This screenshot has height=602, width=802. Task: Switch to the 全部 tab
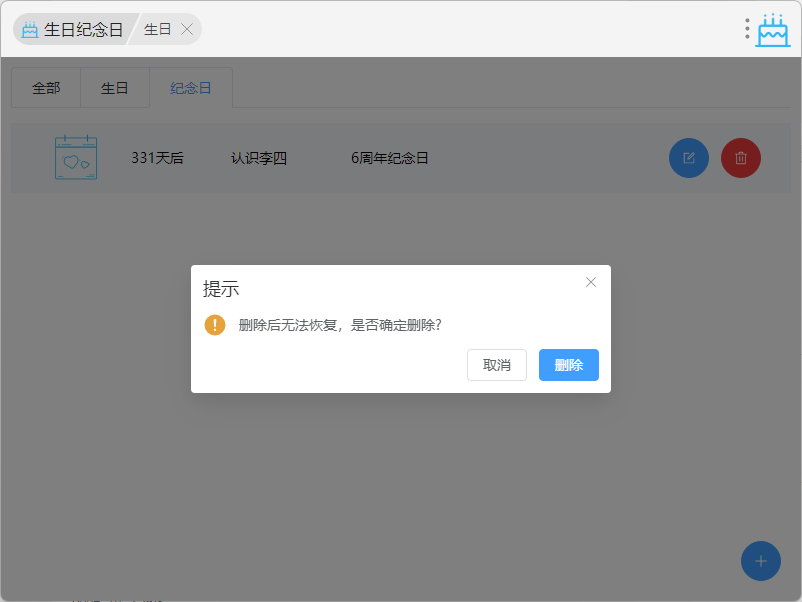46,88
